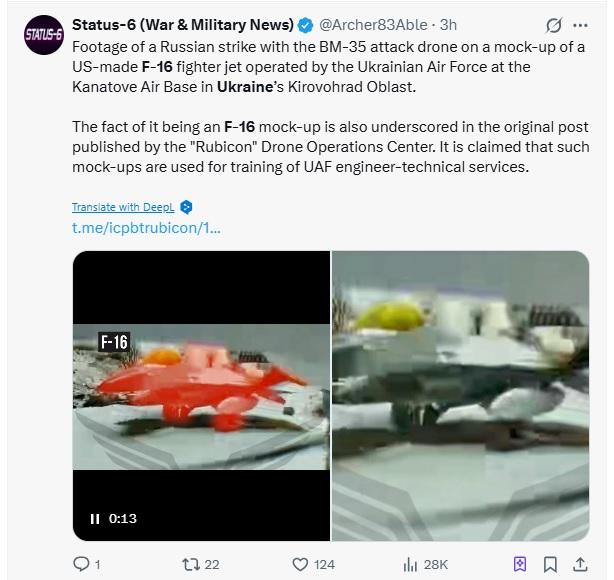Screen dimensions: 614x580
Task: Click Translate with DeepL
Action: coord(123,207)
